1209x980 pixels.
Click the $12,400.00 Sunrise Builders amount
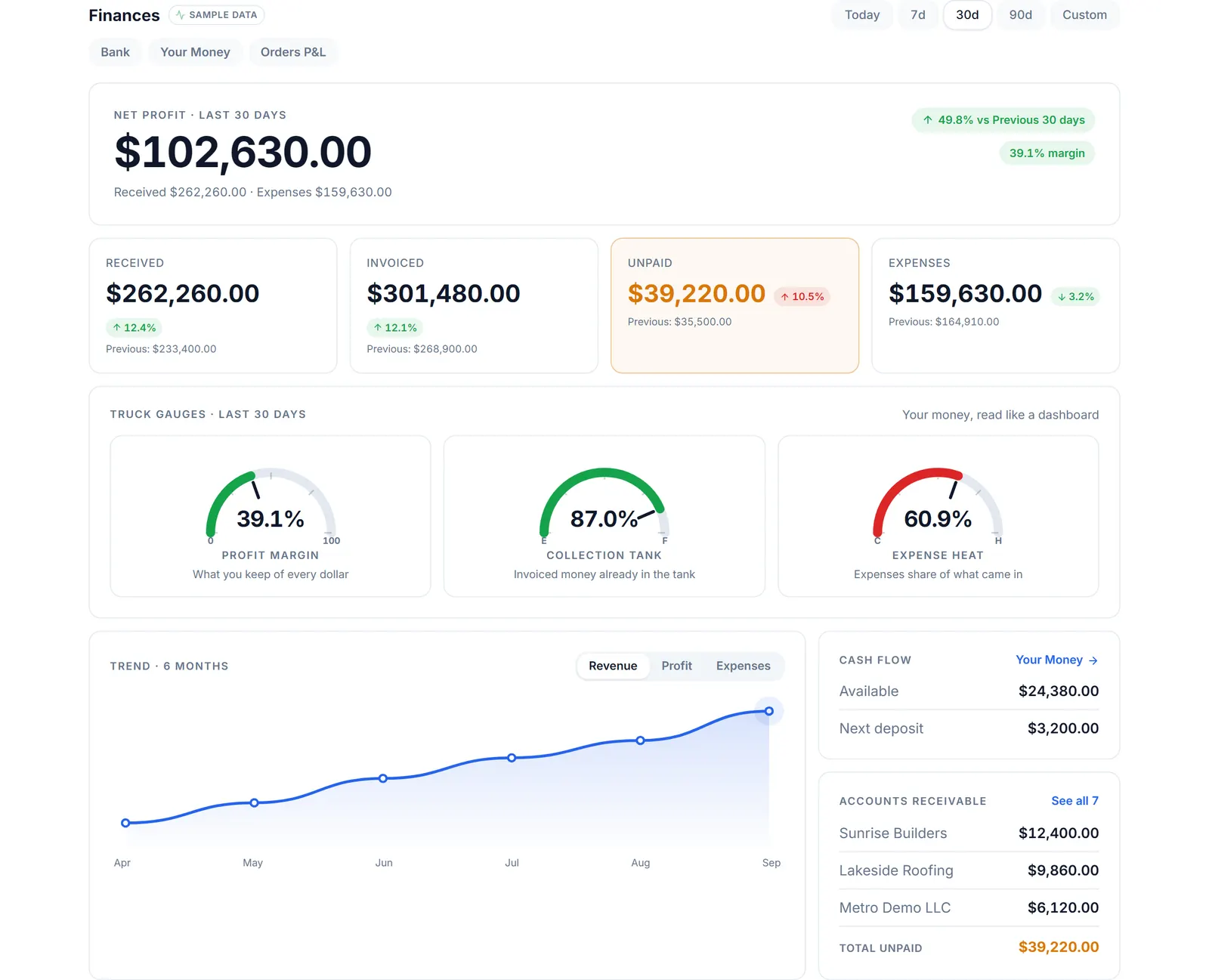pyautogui.click(x=1058, y=833)
